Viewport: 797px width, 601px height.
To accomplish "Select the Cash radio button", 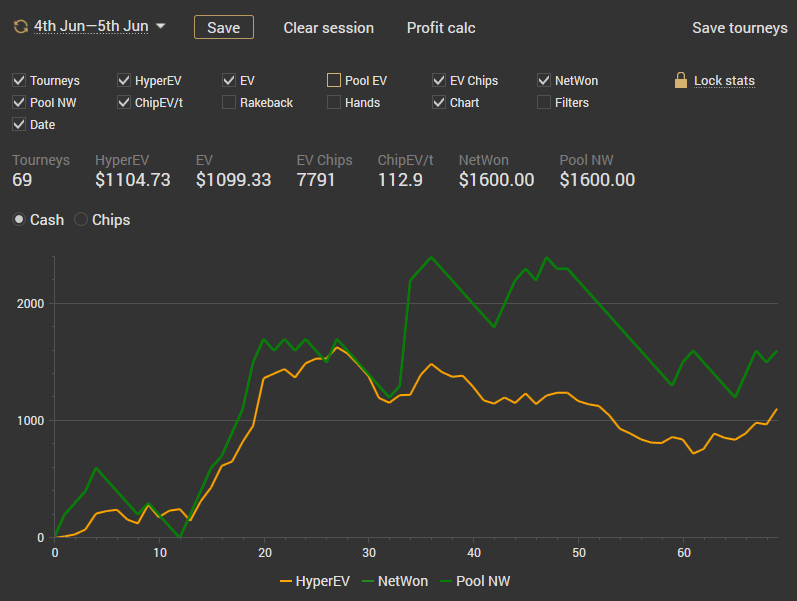I will [x=19, y=219].
